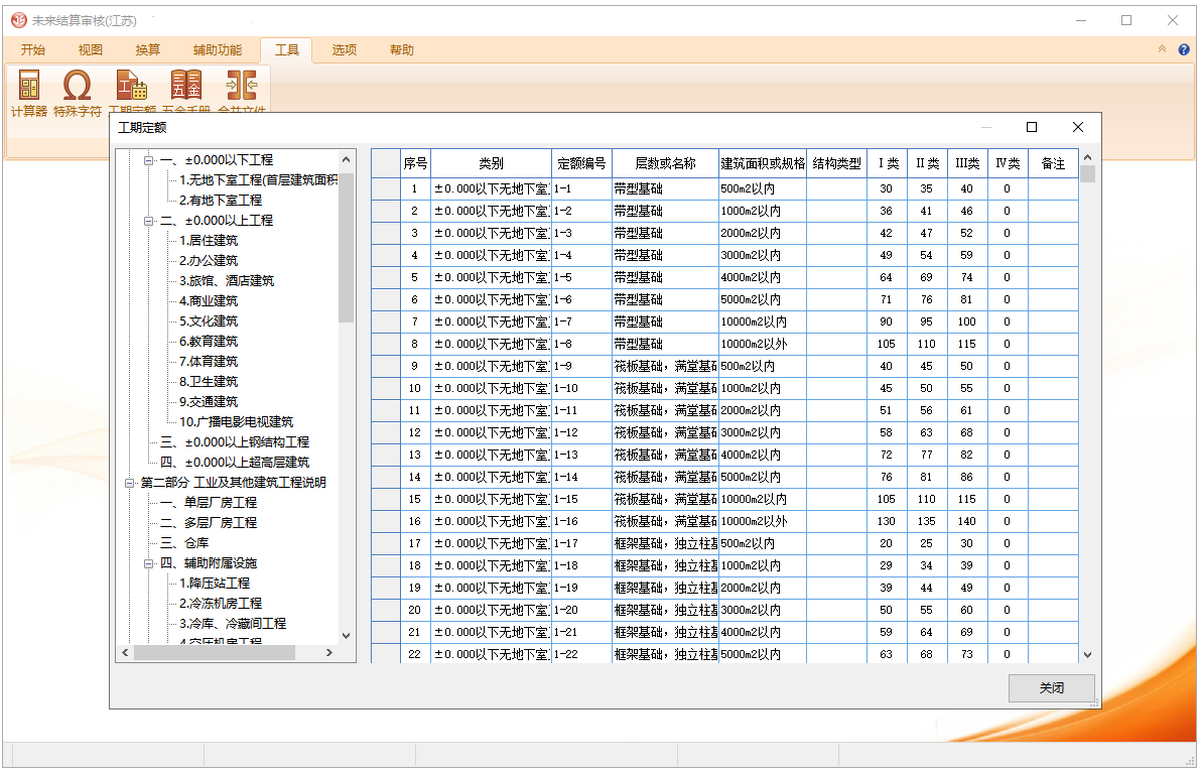Select 二、多层厂房工程 tree item
This screenshot has height=773, width=1200.
click(x=208, y=522)
